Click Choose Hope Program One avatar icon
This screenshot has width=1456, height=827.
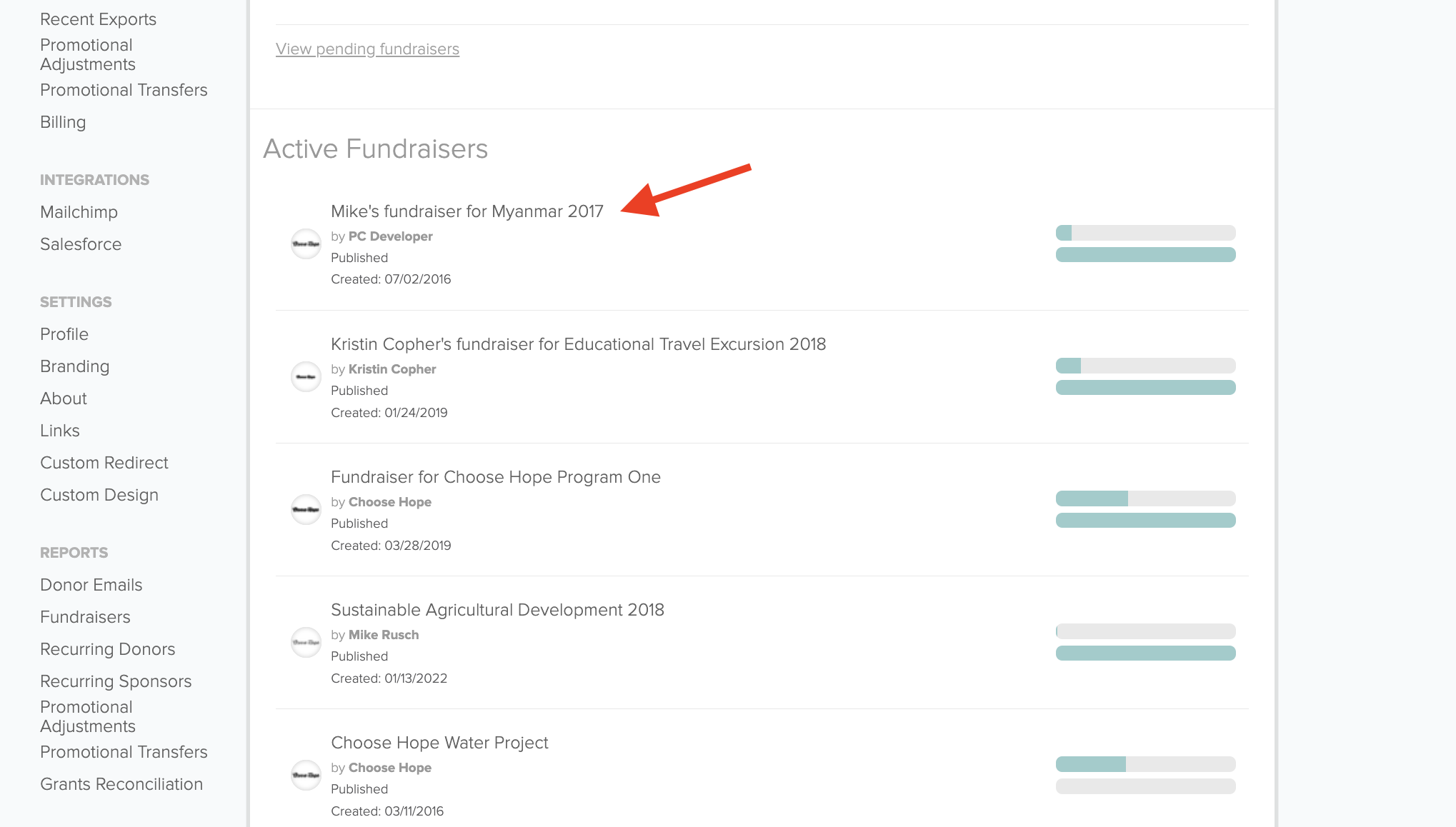(306, 509)
